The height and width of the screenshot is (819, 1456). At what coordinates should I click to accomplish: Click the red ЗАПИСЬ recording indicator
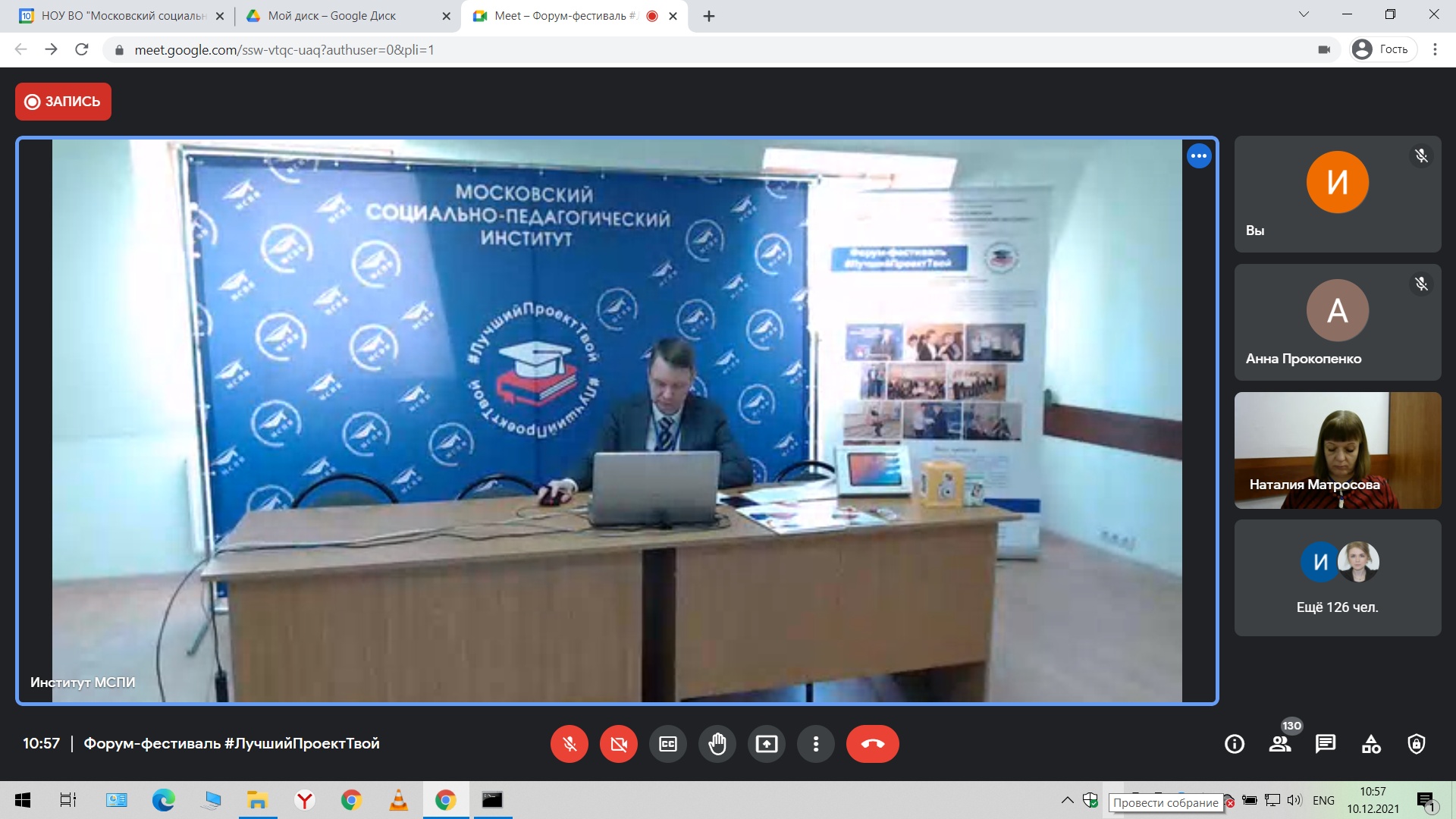click(x=63, y=102)
